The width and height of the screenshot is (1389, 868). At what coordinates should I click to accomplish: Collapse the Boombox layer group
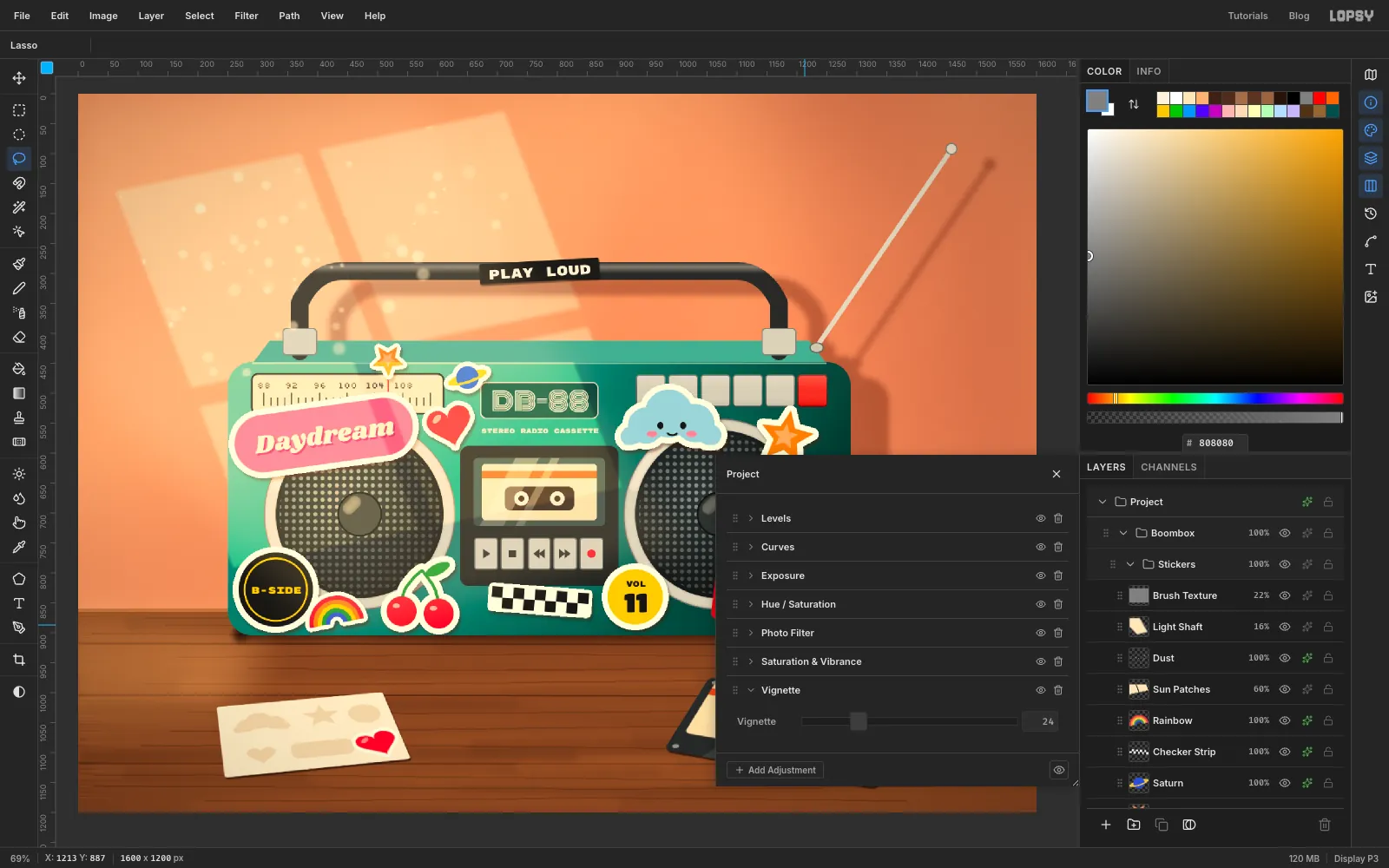click(1123, 533)
